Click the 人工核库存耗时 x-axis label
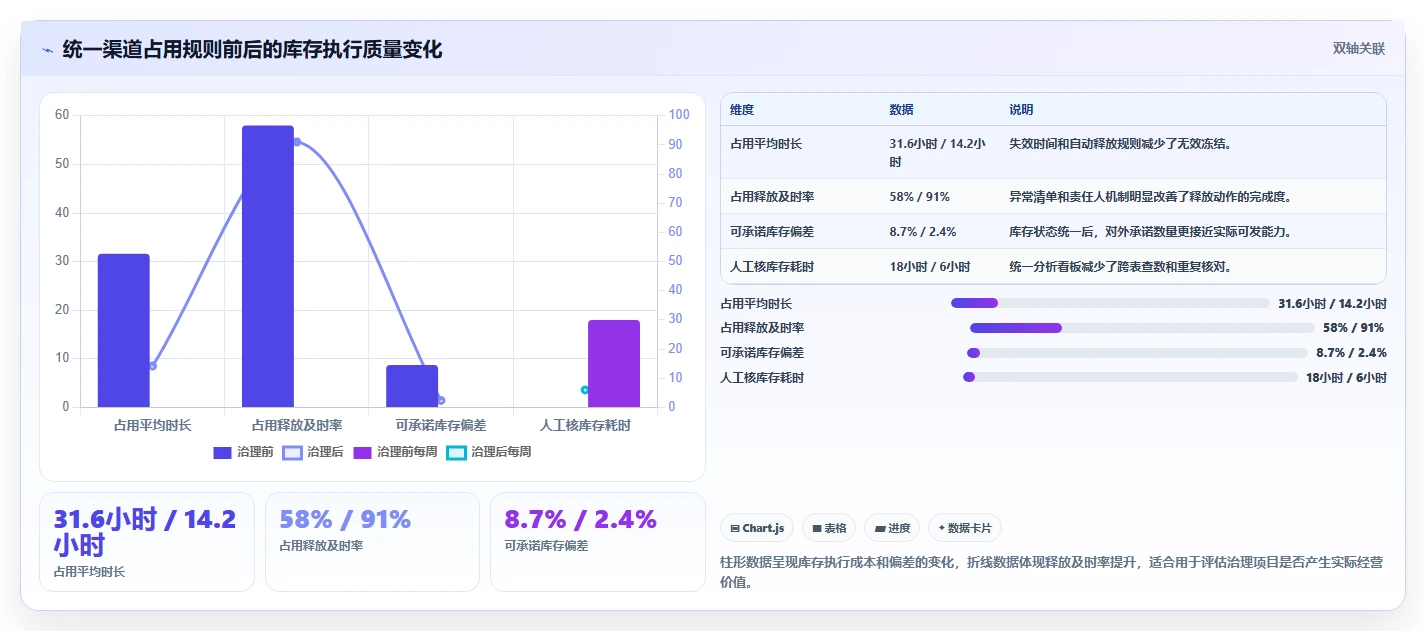1426x631 pixels. [x=585, y=426]
